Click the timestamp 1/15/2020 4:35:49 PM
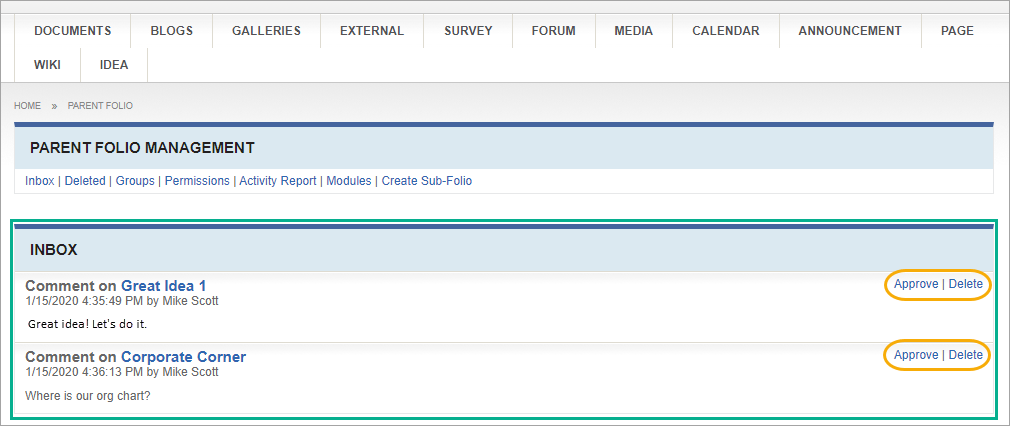Viewport: 1010px width, 426px height. click(84, 301)
